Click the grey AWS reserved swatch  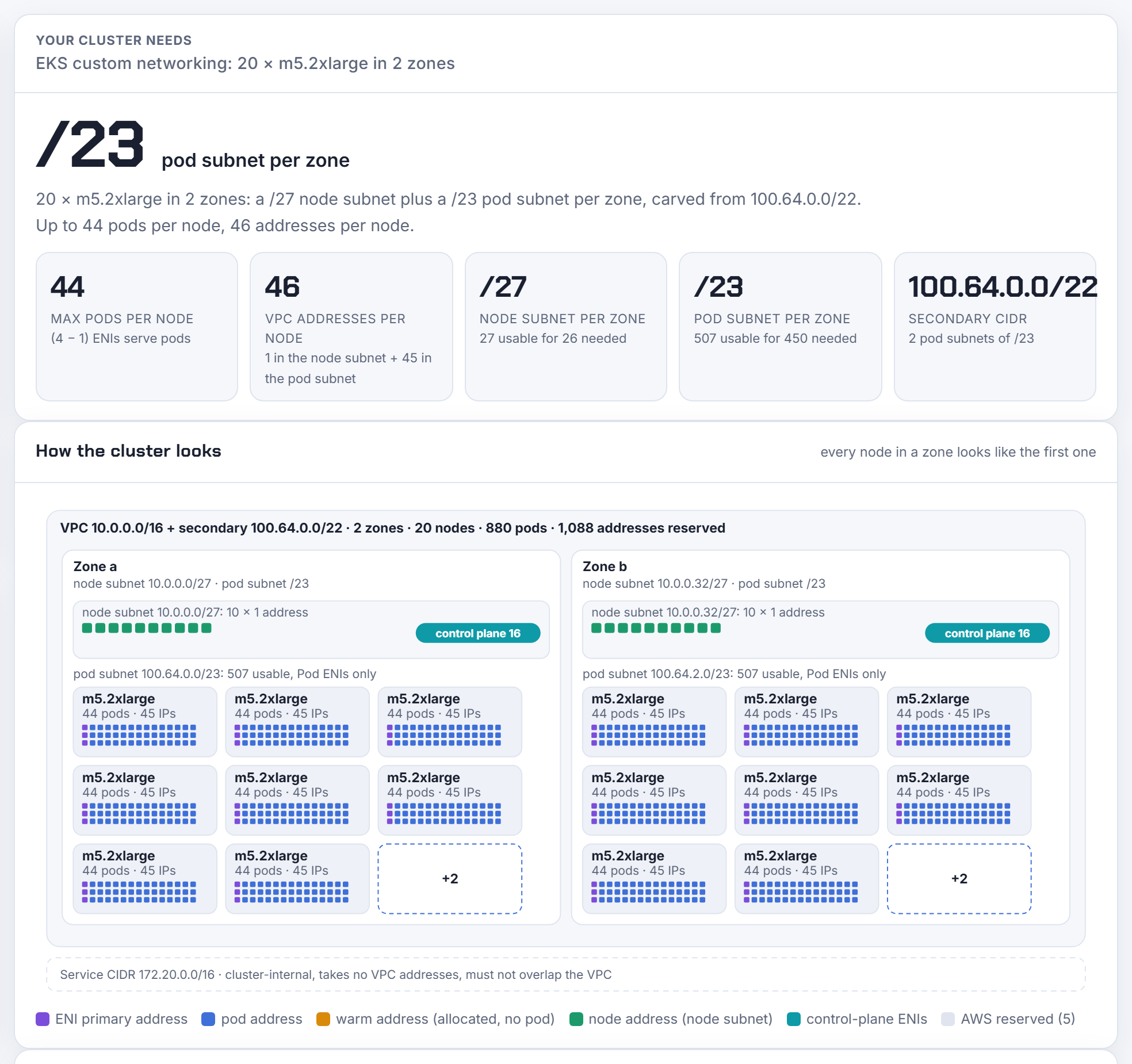(x=948, y=1019)
